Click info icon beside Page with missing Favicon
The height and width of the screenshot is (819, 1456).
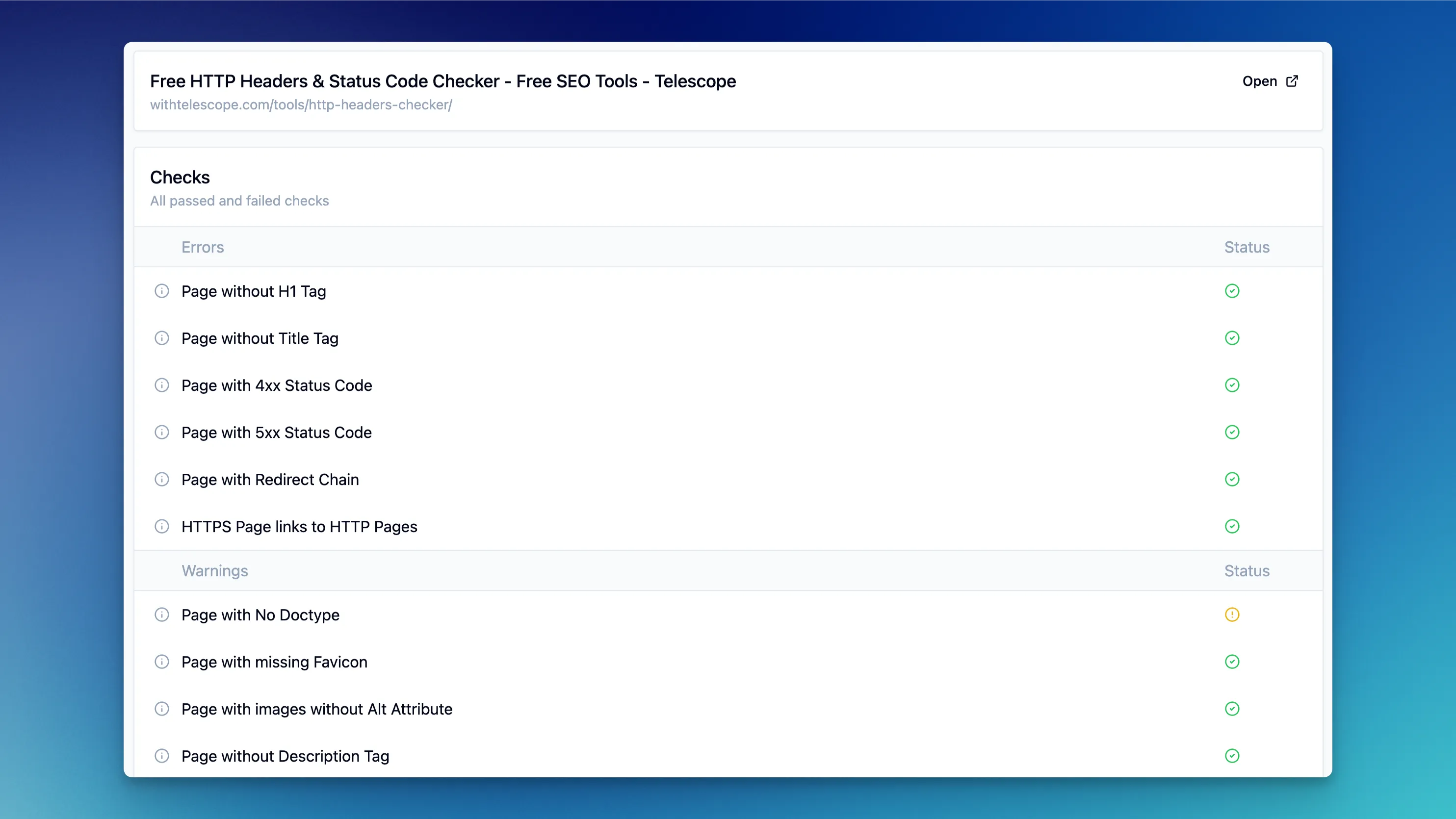(162, 662)
